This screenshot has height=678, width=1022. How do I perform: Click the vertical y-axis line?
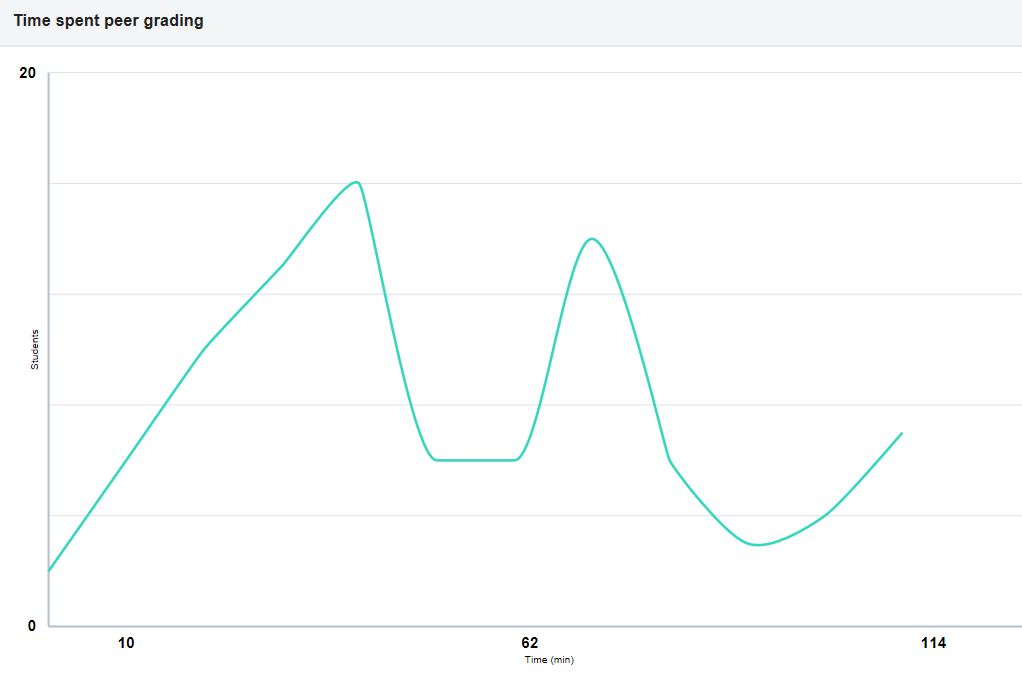[48, 349]
